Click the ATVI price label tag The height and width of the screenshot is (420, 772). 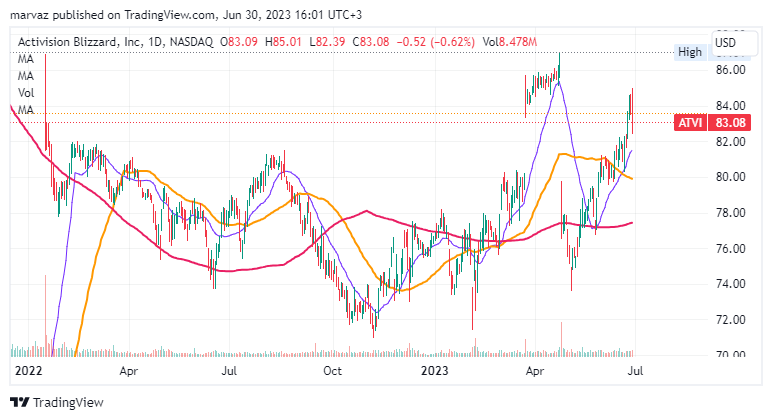690,123
